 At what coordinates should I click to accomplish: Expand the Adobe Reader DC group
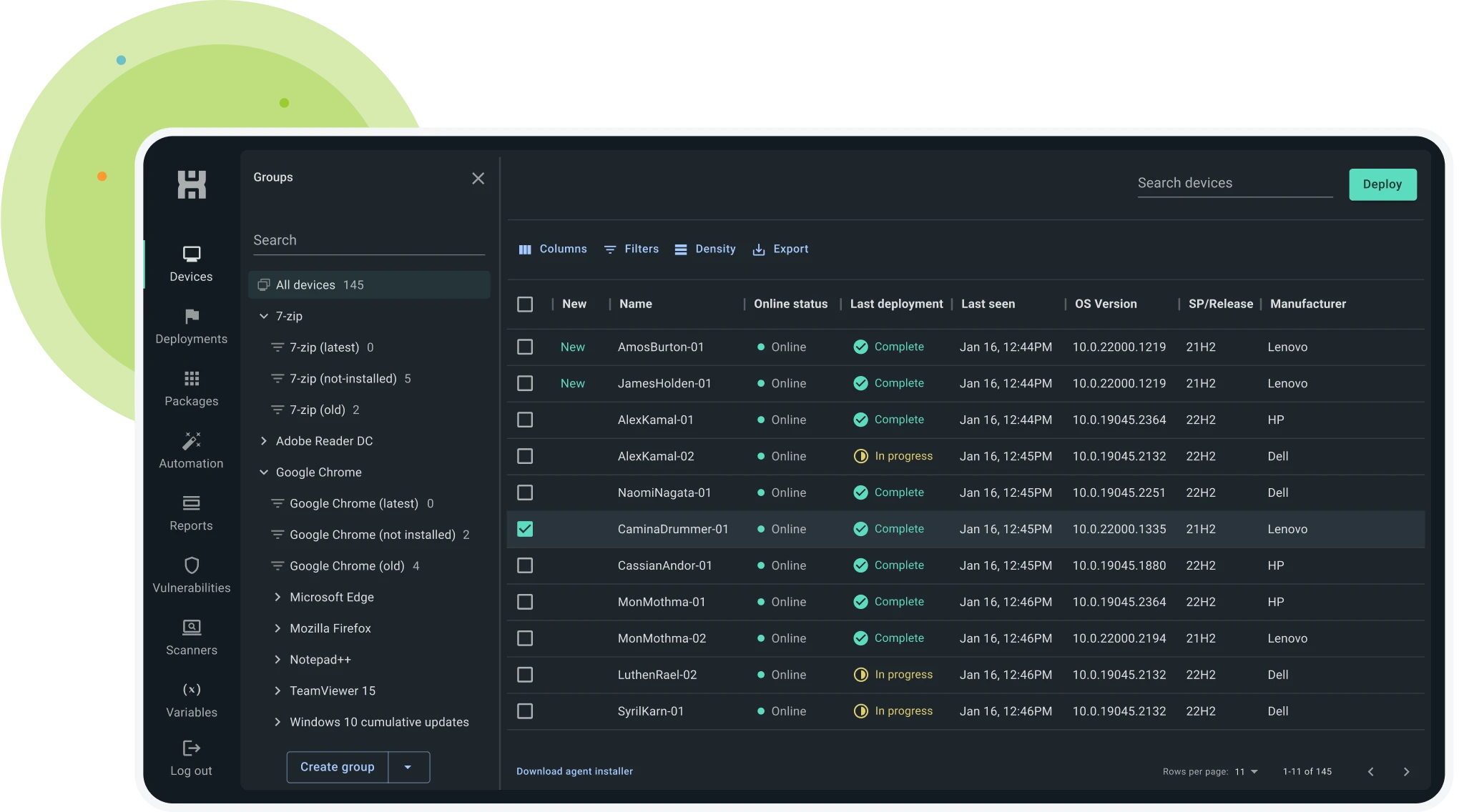pos(264,441)
